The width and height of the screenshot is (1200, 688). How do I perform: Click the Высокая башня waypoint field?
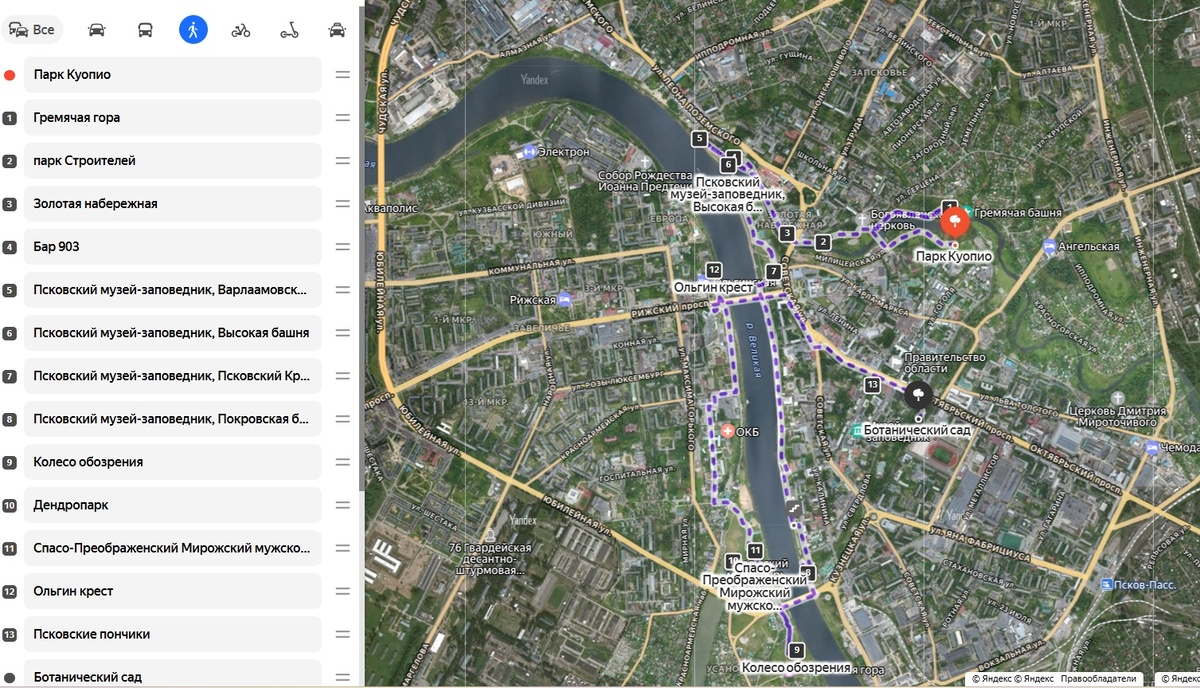click(x=172, y=333)
